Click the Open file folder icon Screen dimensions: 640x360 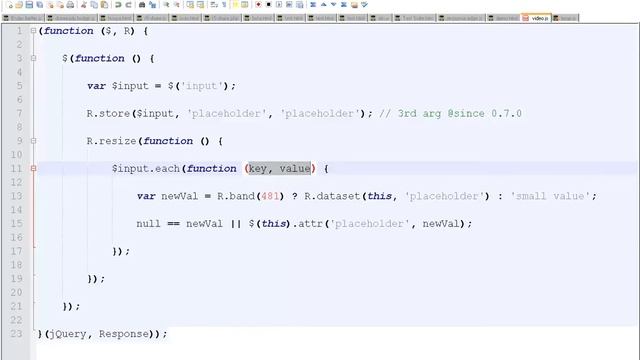[19, 5]
